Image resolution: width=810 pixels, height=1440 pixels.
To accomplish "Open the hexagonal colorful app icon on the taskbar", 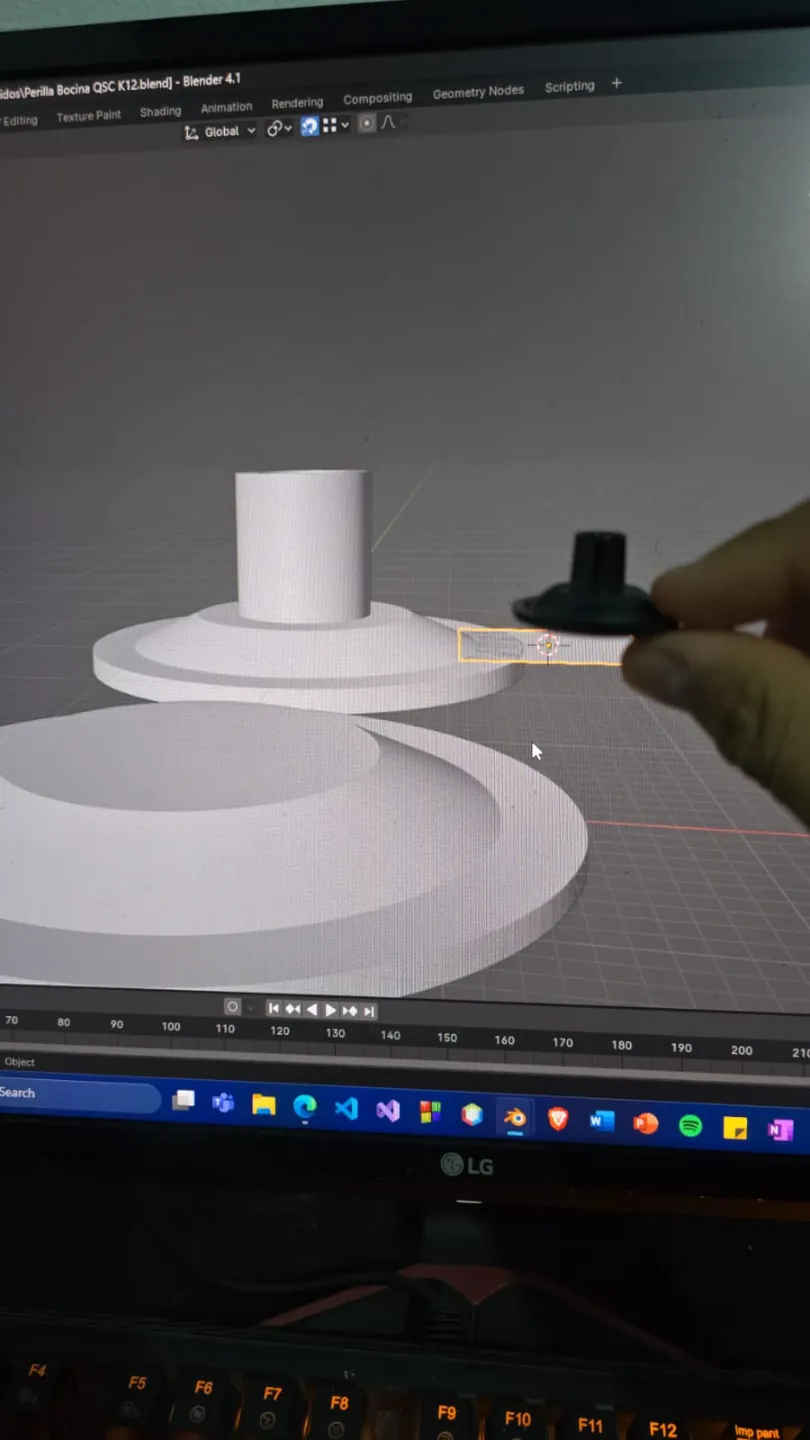I will click(472, 1114).
